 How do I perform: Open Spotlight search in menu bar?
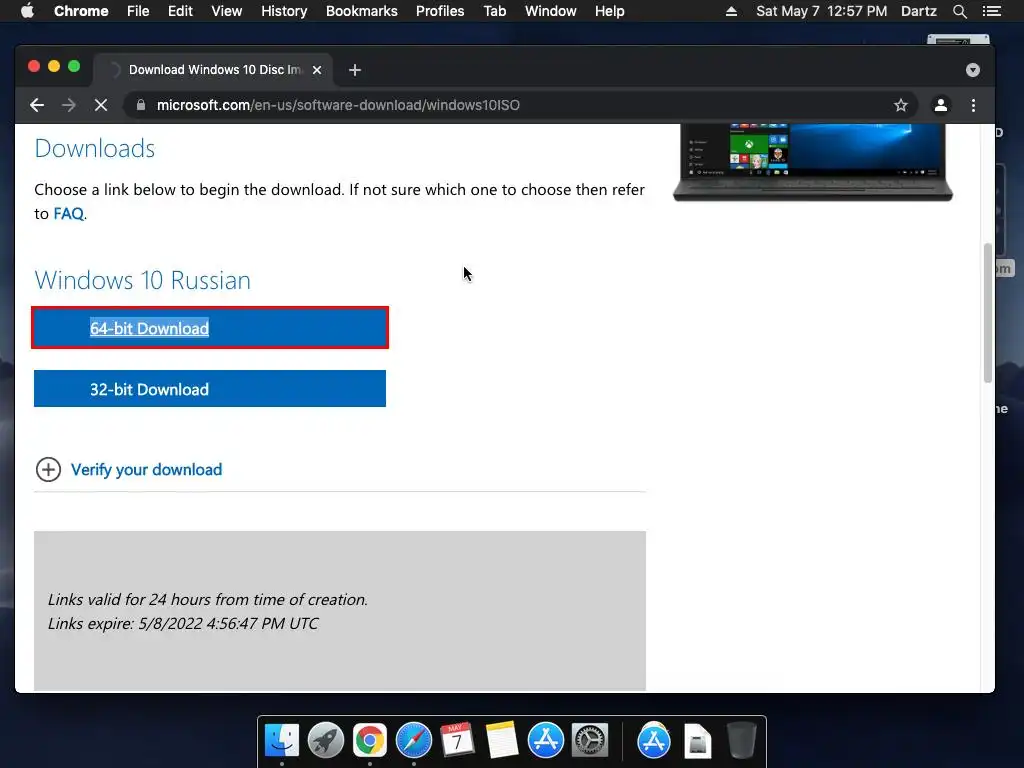[959, 11]
